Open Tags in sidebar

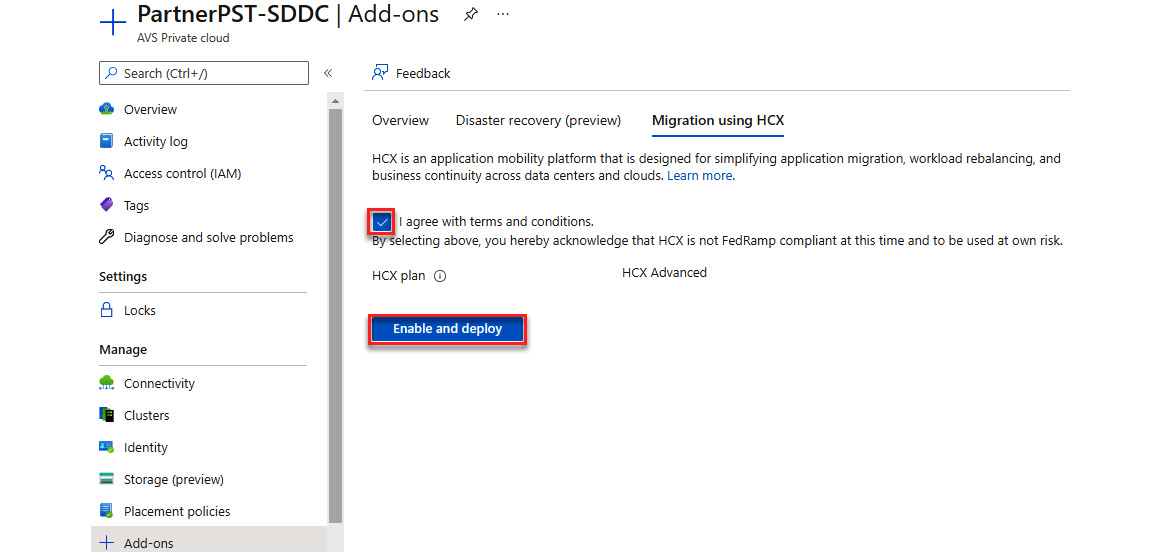tap(136, 206)
